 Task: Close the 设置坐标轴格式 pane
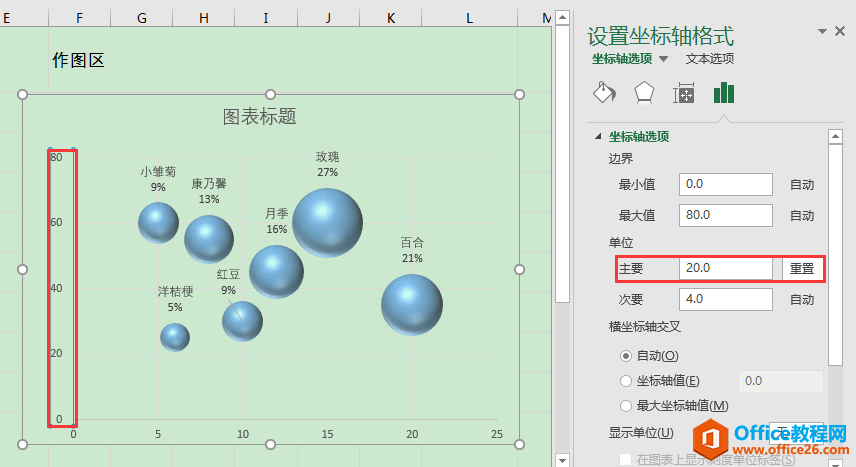coord(840,32)
